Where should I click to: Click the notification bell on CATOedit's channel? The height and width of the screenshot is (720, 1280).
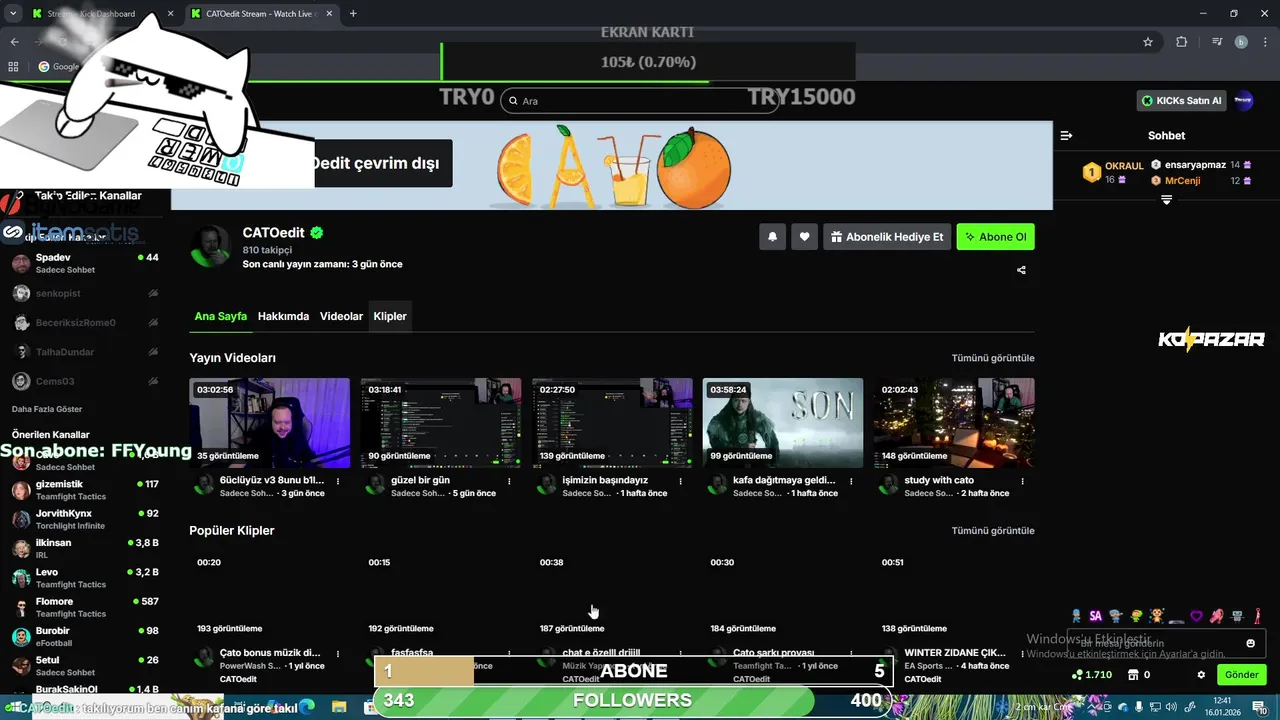click(x=772, y=237)
